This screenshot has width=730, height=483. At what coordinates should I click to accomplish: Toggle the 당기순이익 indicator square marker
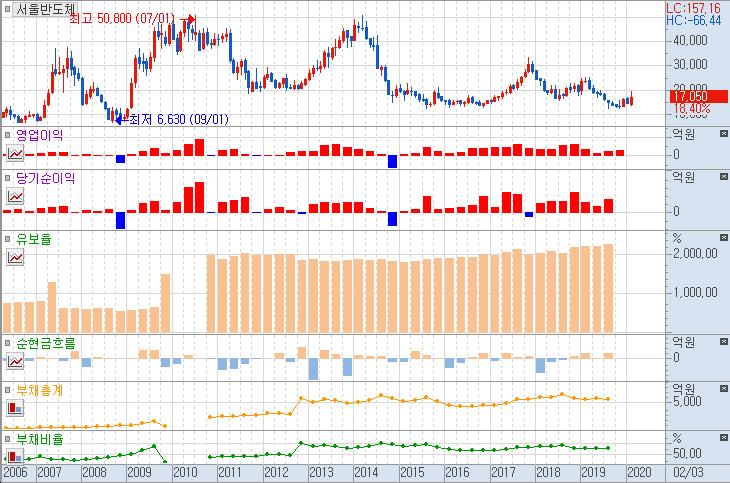point(7,178)
